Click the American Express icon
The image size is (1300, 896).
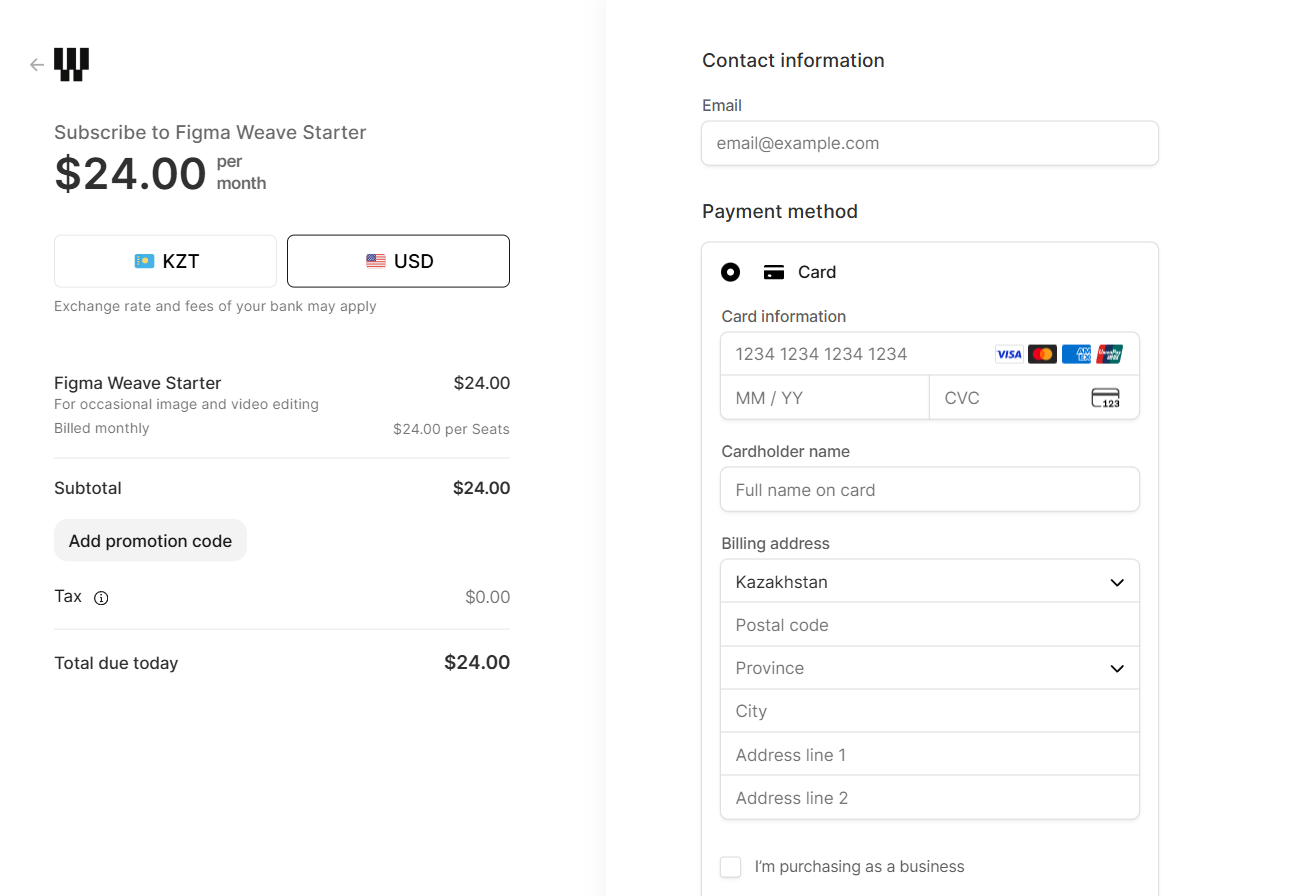[1076, 354]
